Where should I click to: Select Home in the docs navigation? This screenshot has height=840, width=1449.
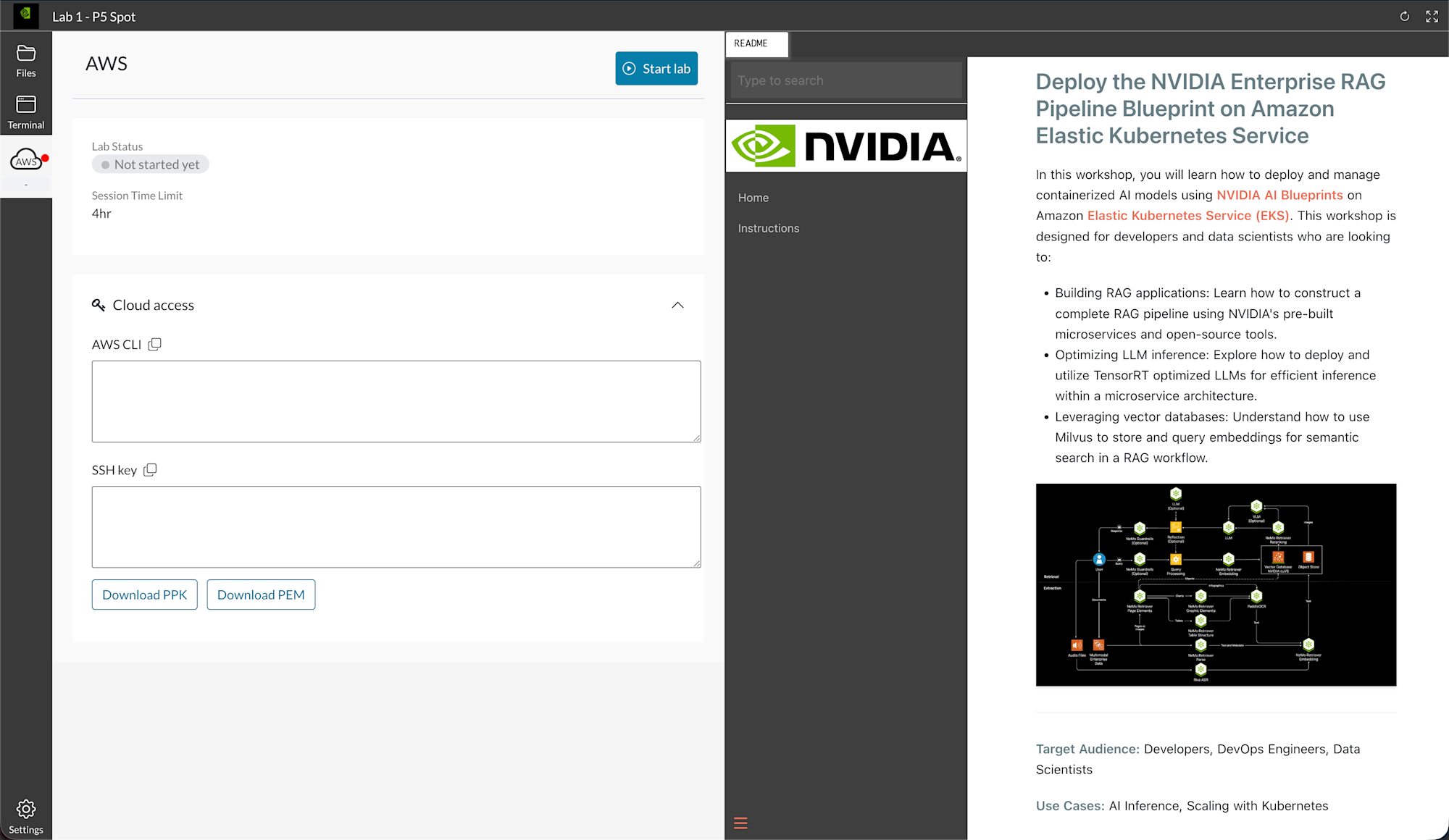(x=753, y=197)
